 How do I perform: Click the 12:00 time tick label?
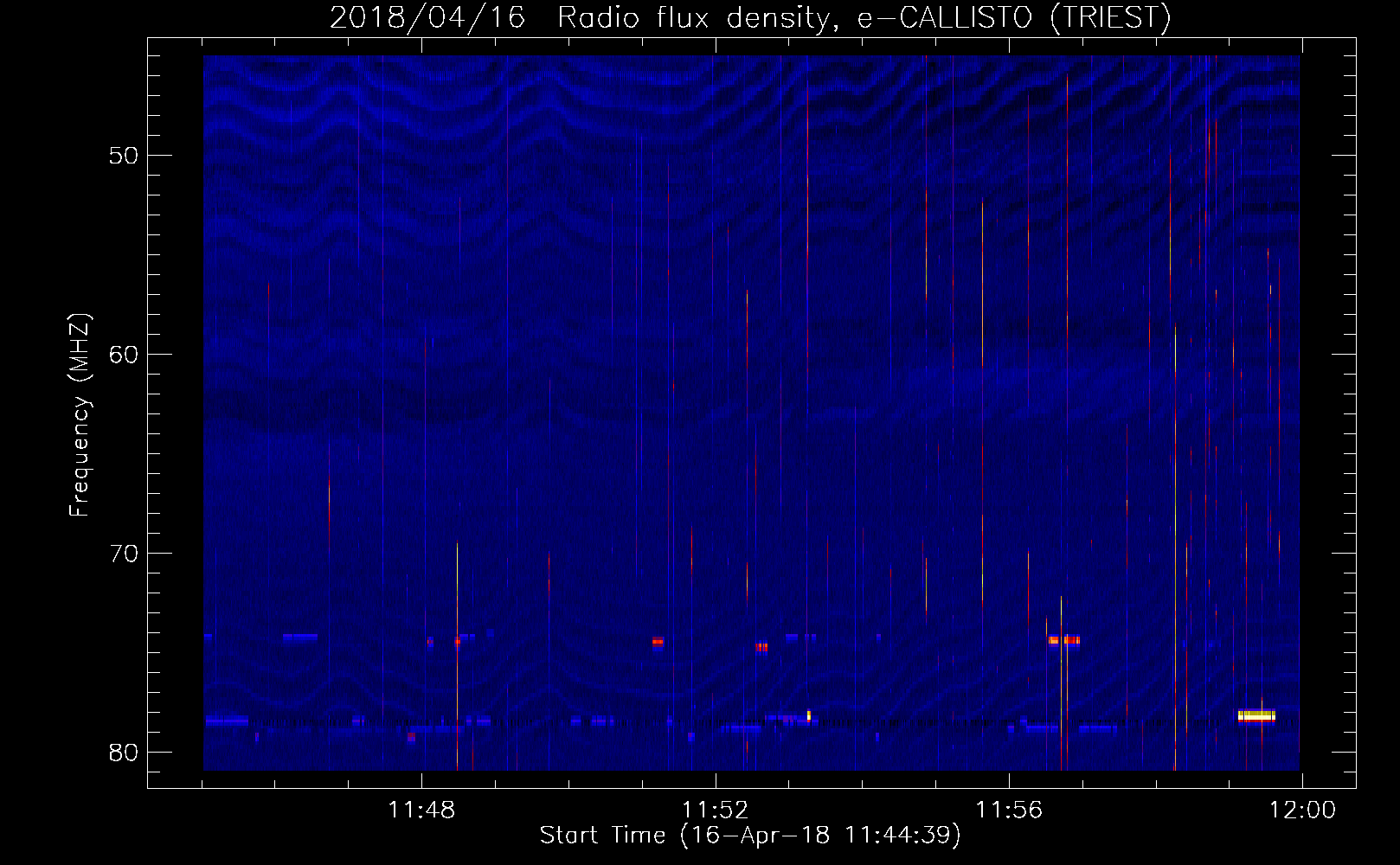click(x=1302, y=811)
